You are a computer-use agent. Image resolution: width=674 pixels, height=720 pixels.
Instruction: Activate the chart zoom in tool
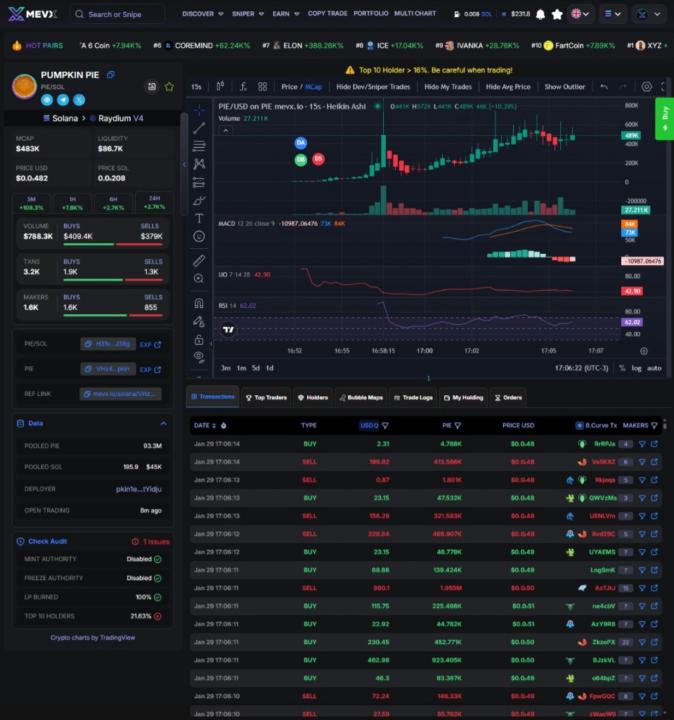pyautogui.click(x=199, y=279)
